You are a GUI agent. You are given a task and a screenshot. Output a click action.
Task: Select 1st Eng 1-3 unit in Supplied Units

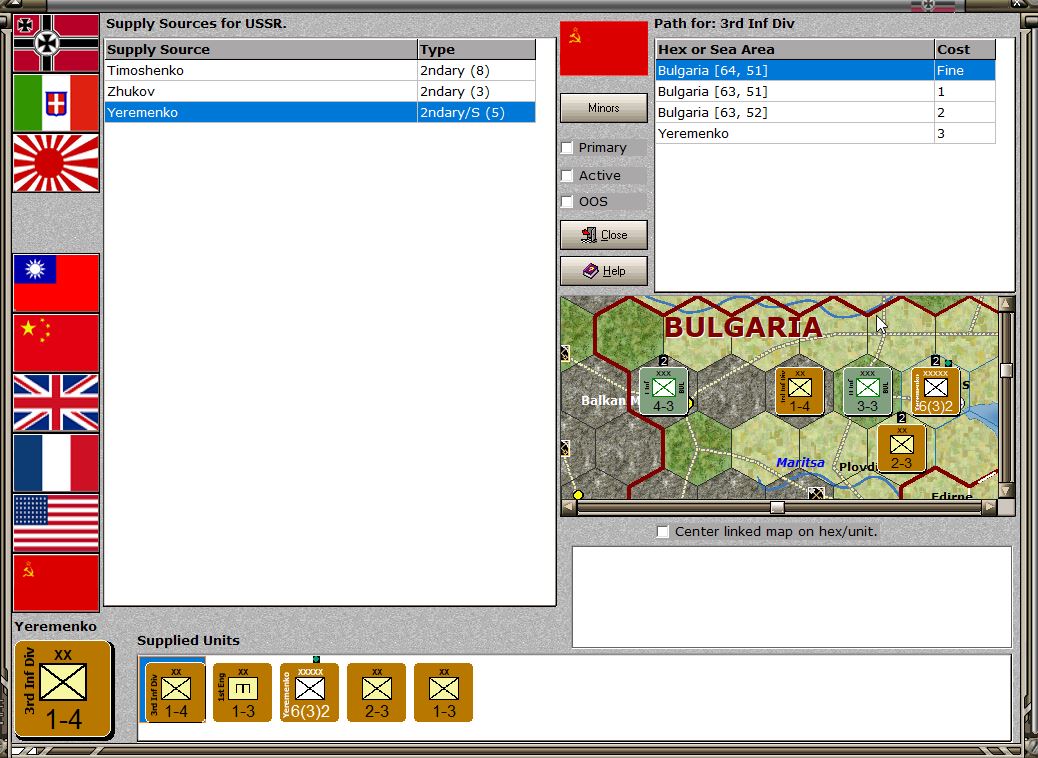[242, 692]
